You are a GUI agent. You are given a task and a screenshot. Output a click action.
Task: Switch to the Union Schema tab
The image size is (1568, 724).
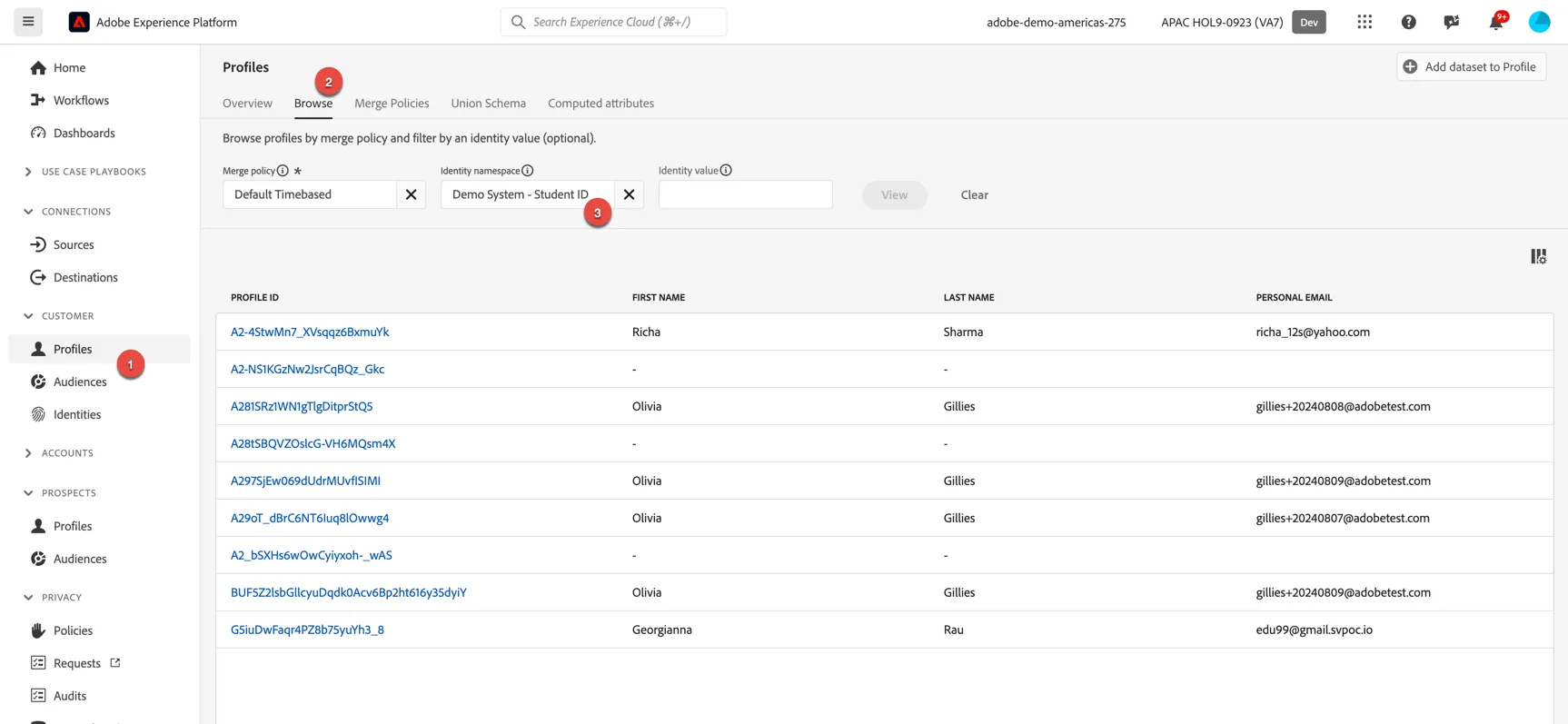[489, 104]
